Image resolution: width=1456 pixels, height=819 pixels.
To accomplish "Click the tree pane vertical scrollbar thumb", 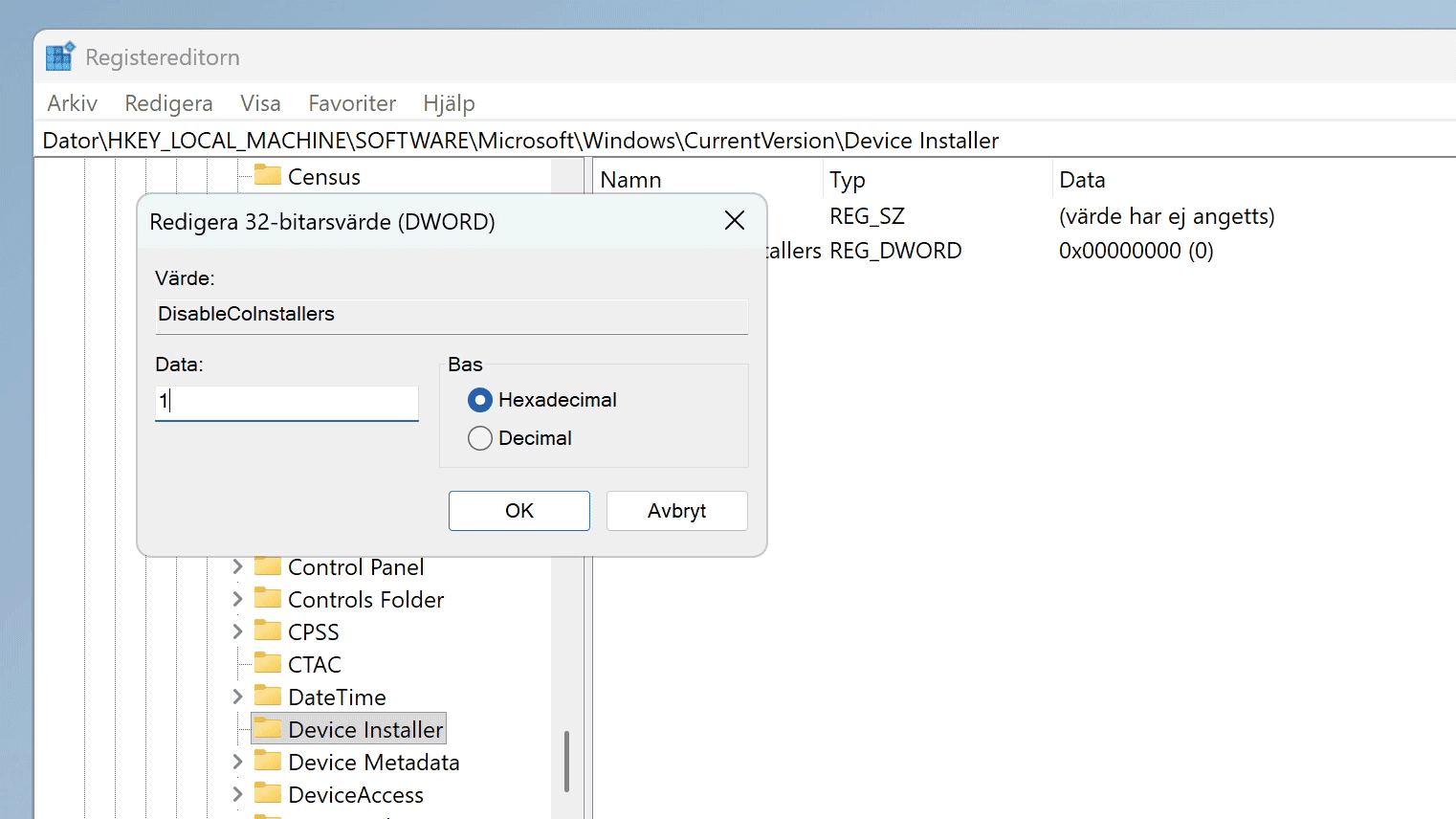I will click(566, 762).
